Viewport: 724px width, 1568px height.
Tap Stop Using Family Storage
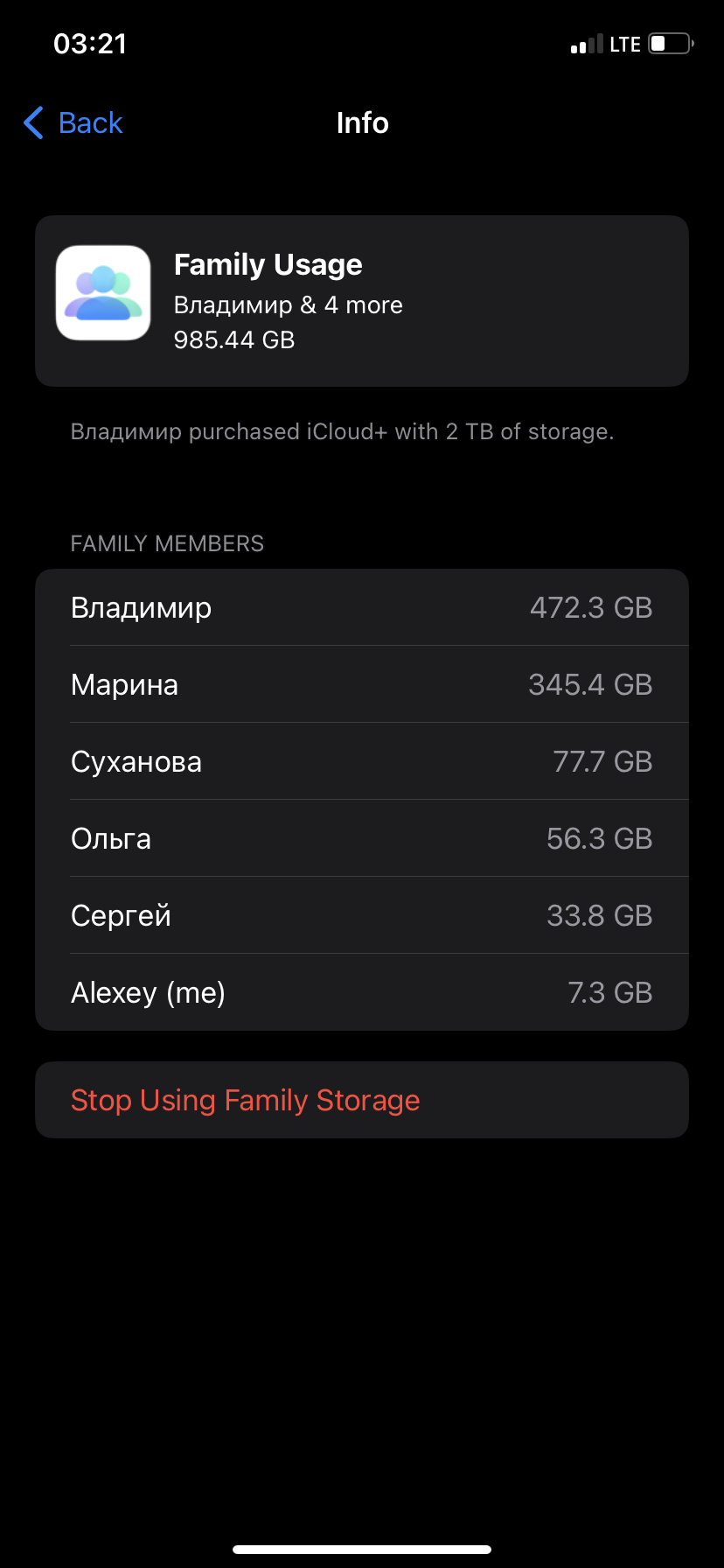(246, 1100)
